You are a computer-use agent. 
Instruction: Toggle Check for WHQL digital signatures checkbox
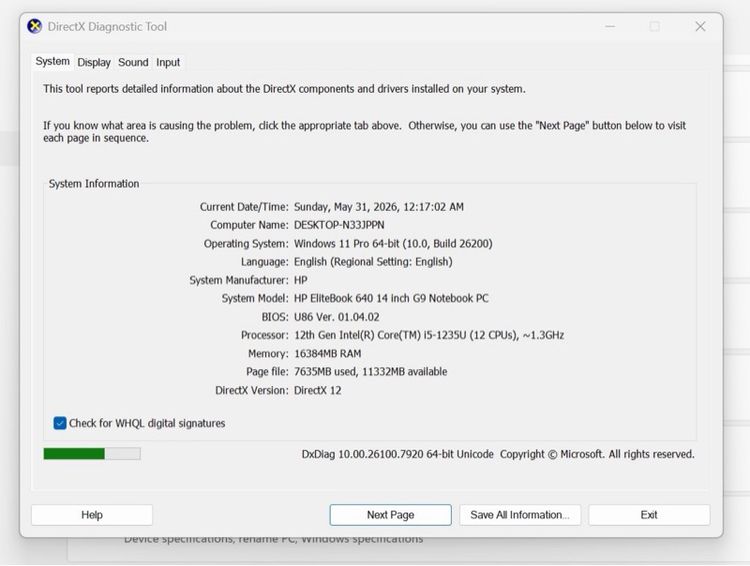(x=60, y=423)
